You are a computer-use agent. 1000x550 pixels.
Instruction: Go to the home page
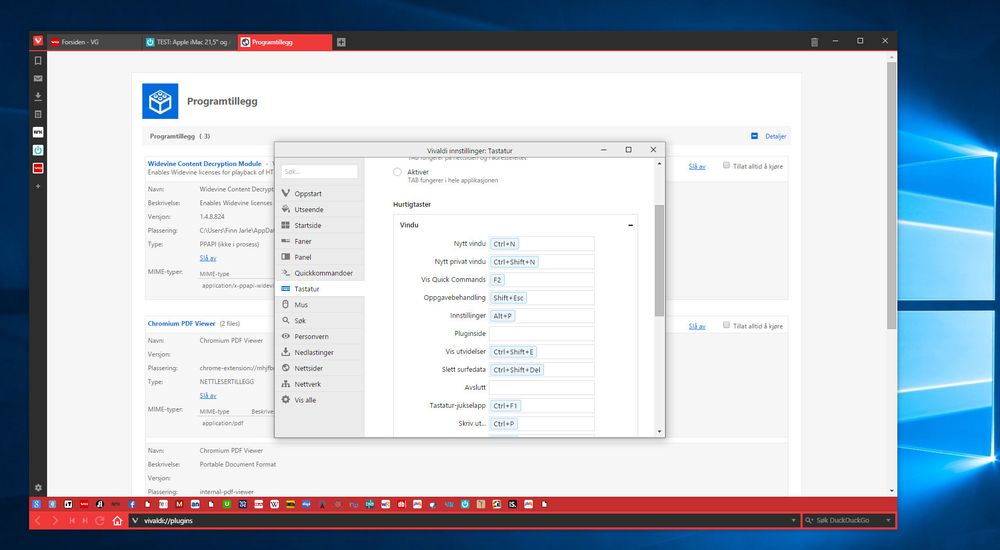pyautogui.click(x=117, y=521)
